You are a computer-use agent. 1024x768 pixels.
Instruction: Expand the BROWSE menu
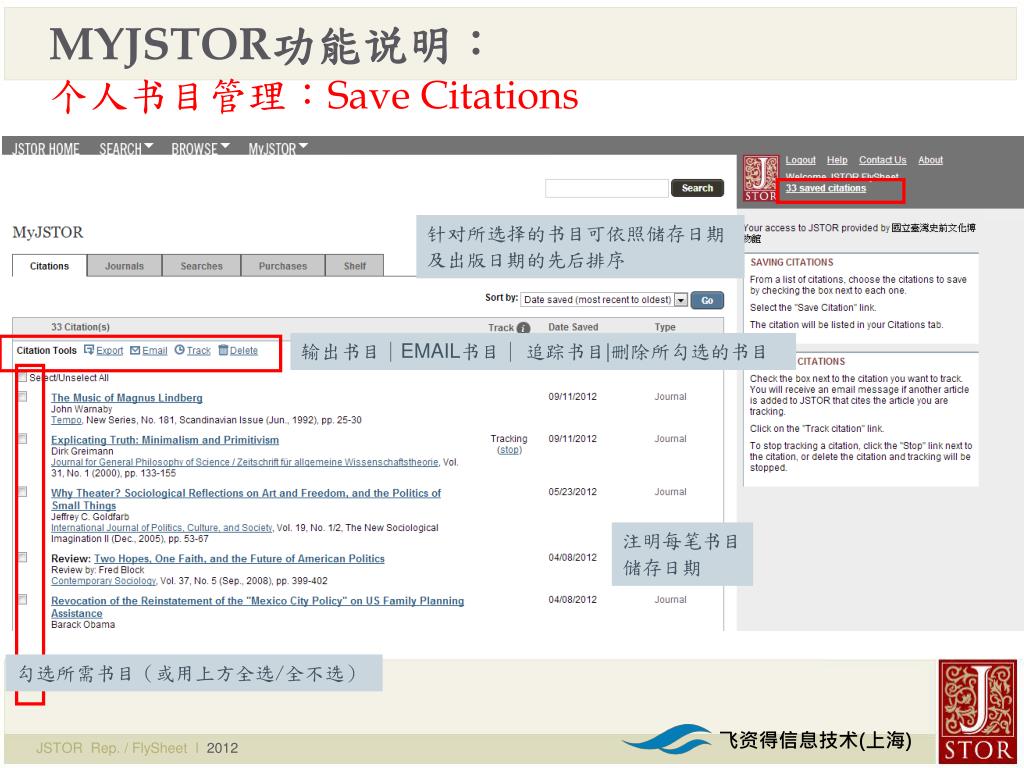(200, 149)
